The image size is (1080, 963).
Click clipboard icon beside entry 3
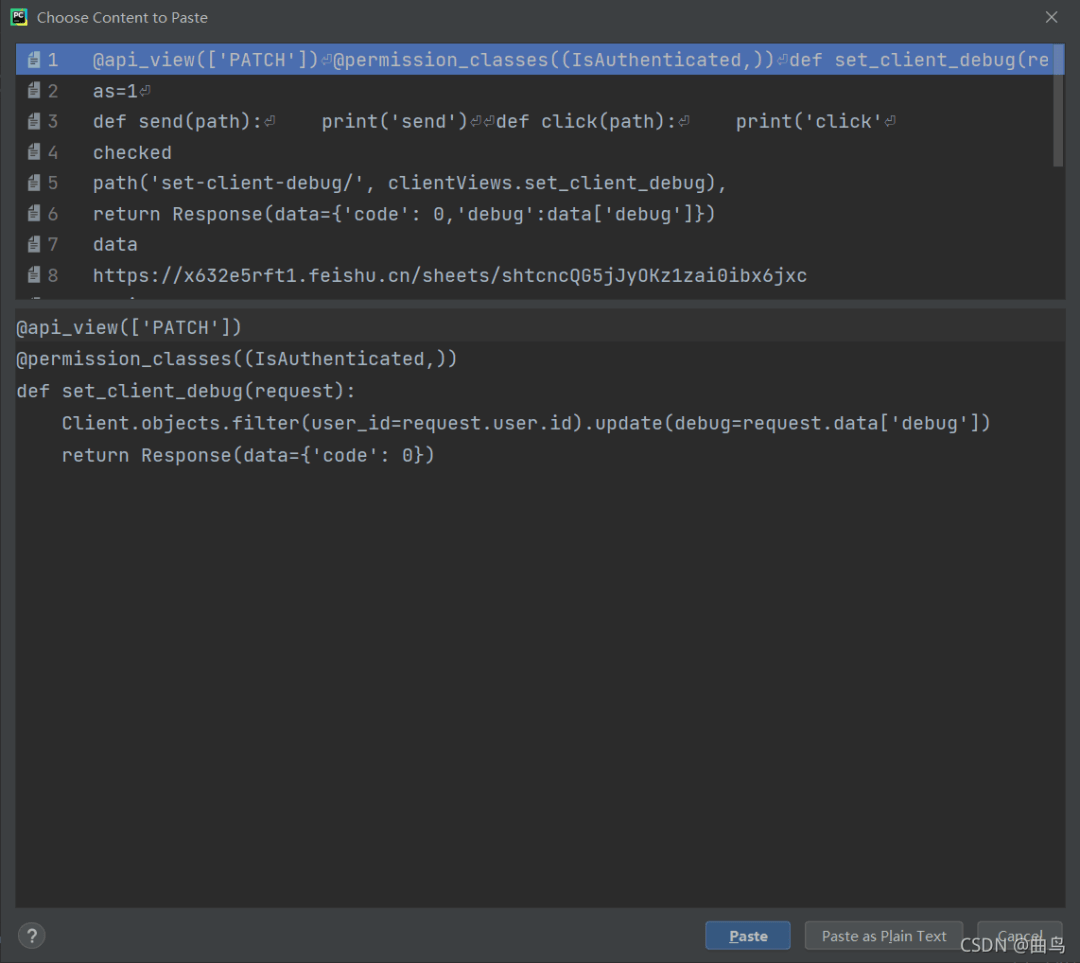point(34,121)
